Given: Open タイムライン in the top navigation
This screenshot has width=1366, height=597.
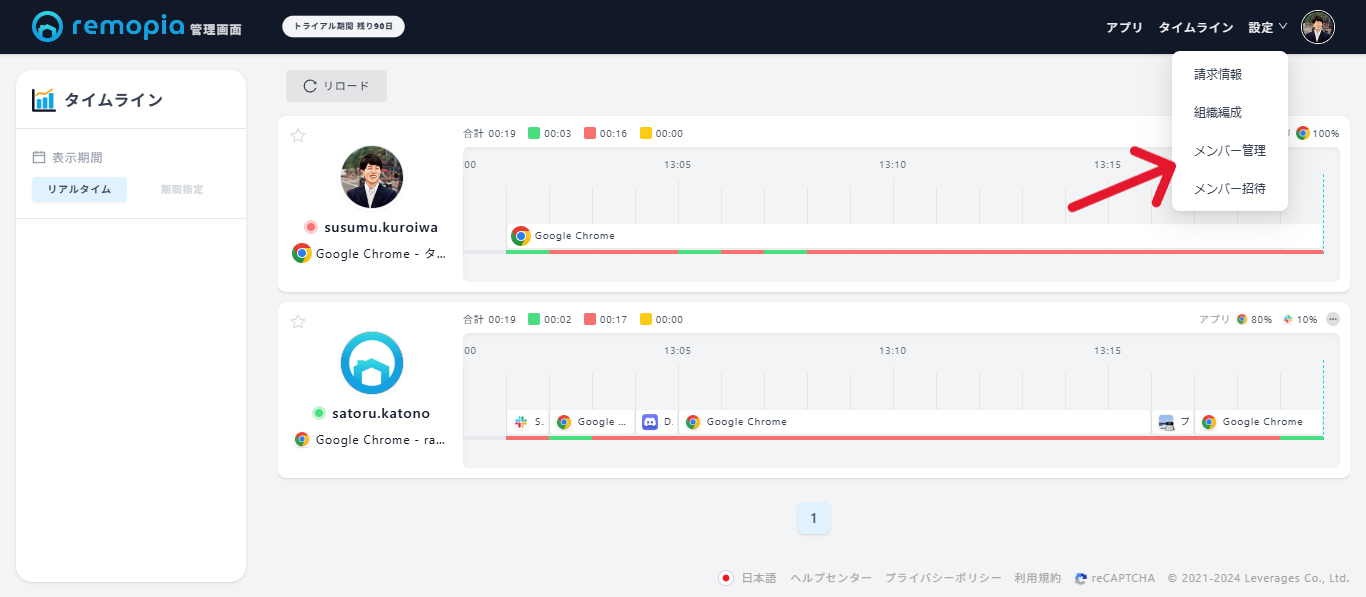Looking at the screenshot, I should [1196, 27].
